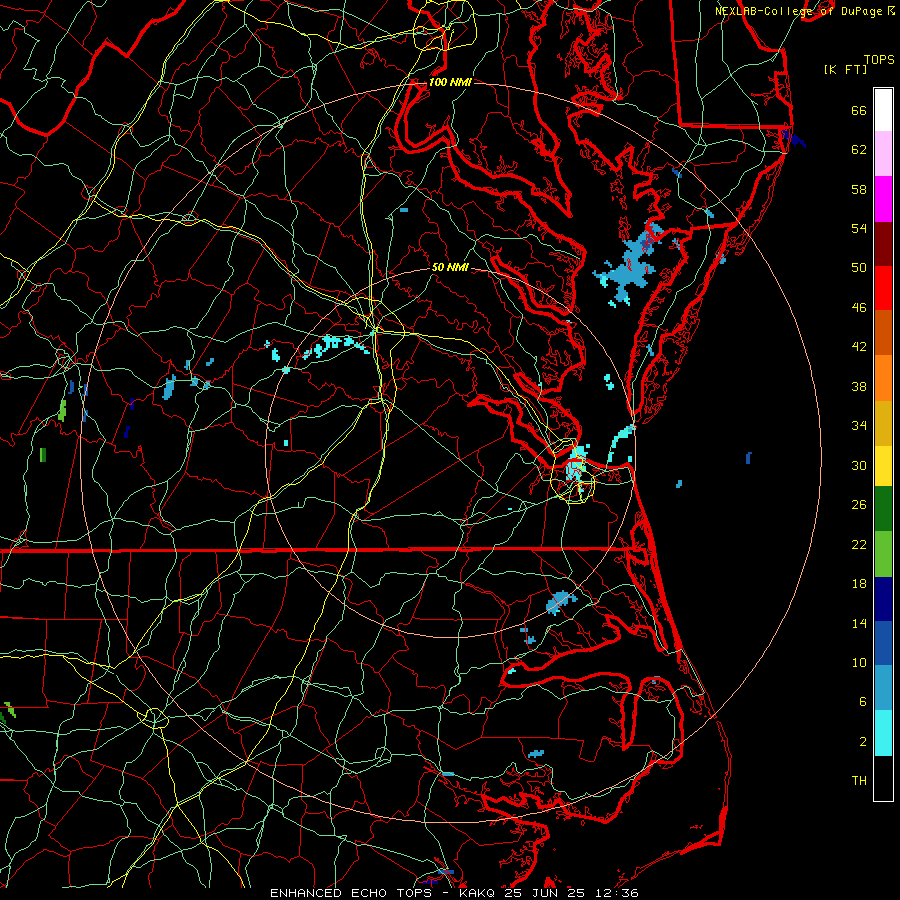
Task: Click the "18" legend value
Action: pos(859,584)
